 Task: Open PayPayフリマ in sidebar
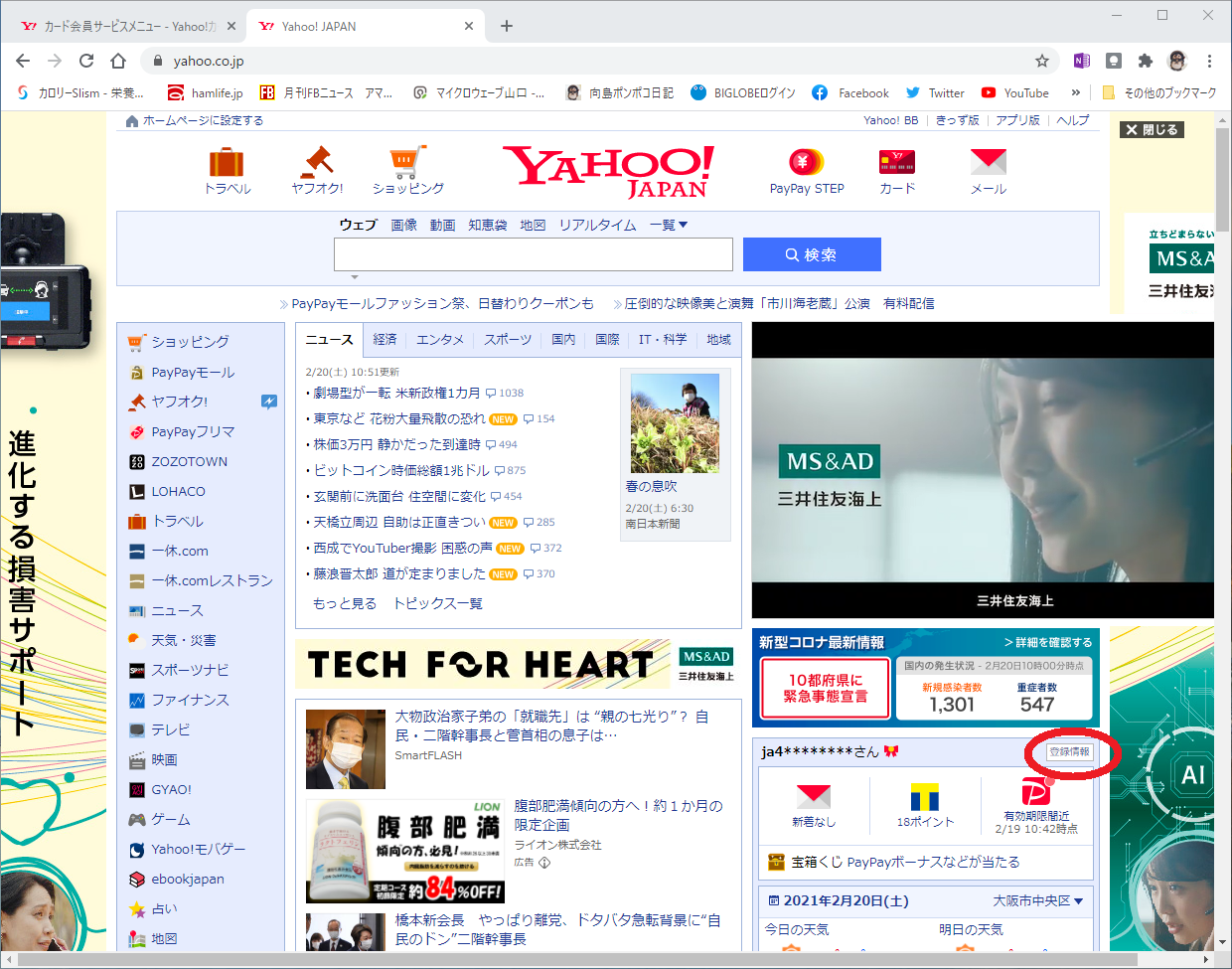tap(193, 431)
